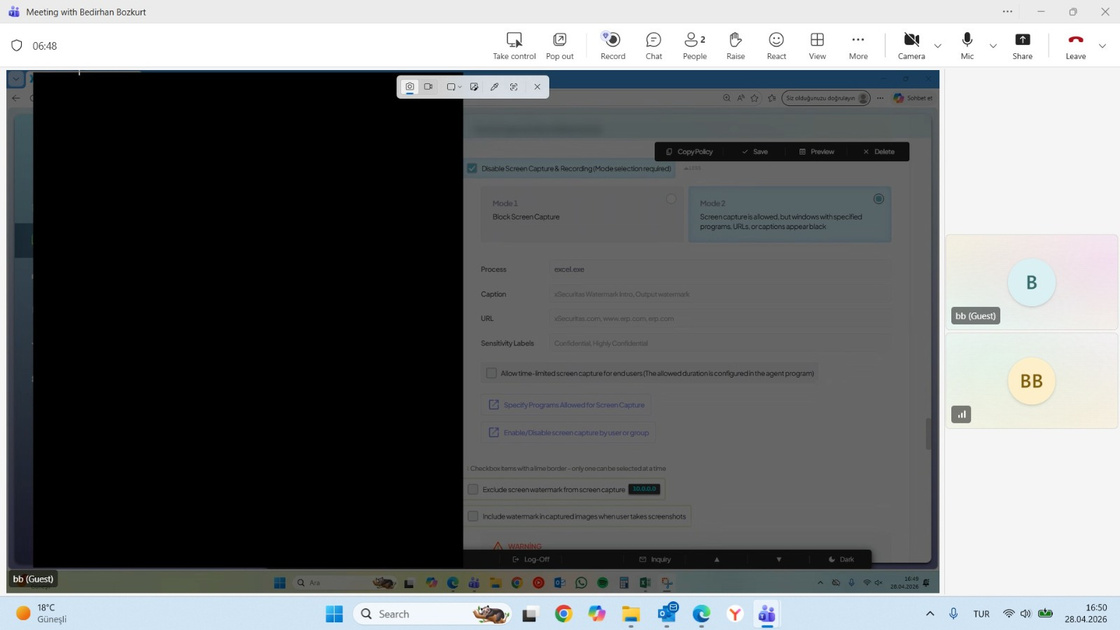The image size is (1120, 630).
Task: Click Save in the policy toolbar
Action: pyautogui.click(x=755, y=151)
